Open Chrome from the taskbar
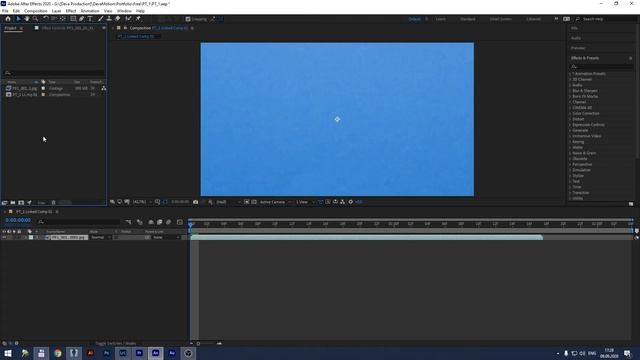 pyautogui.click(x=58, y=353)
